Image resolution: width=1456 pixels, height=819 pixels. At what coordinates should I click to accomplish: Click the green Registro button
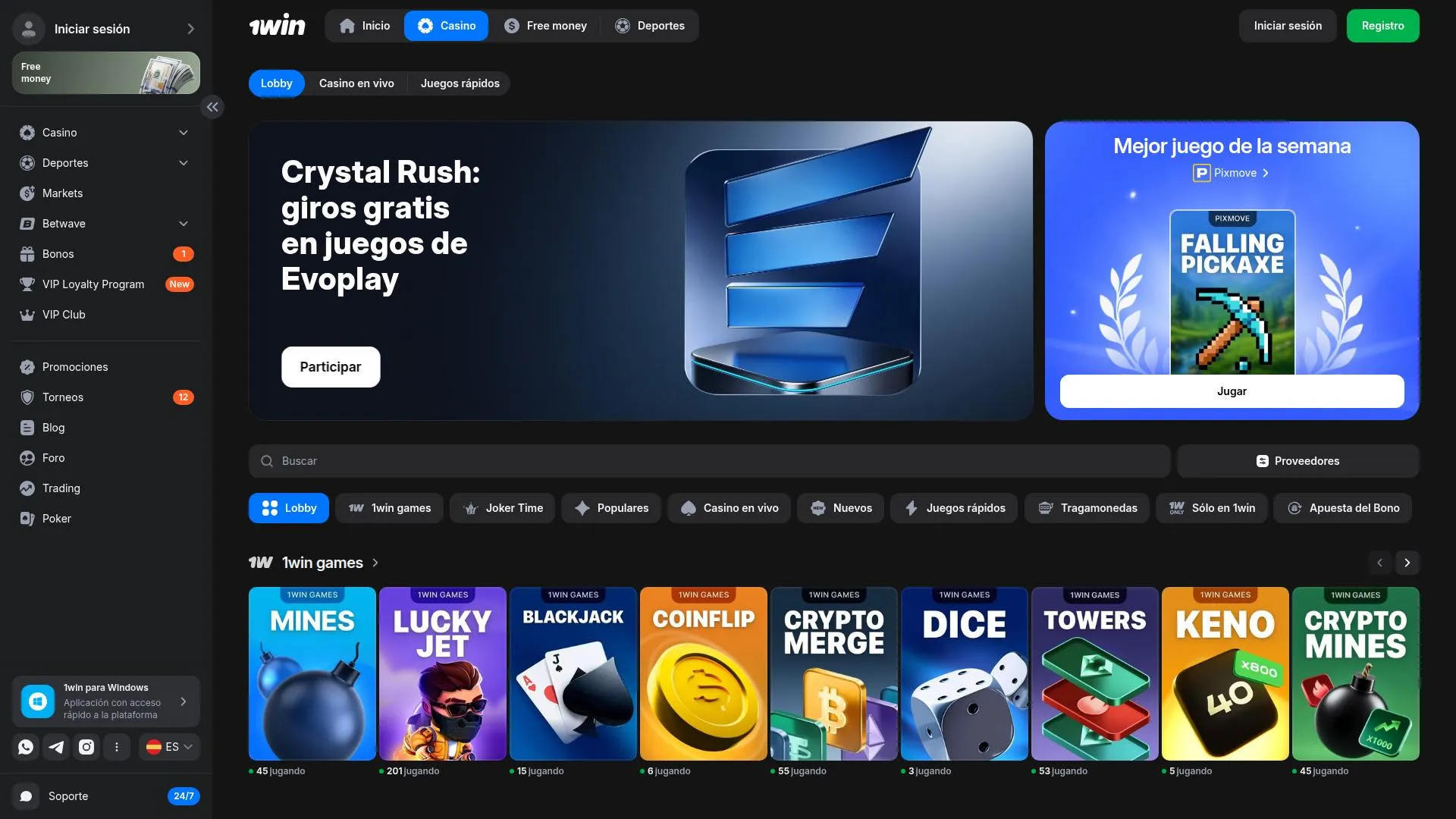tap(1382, 26)
